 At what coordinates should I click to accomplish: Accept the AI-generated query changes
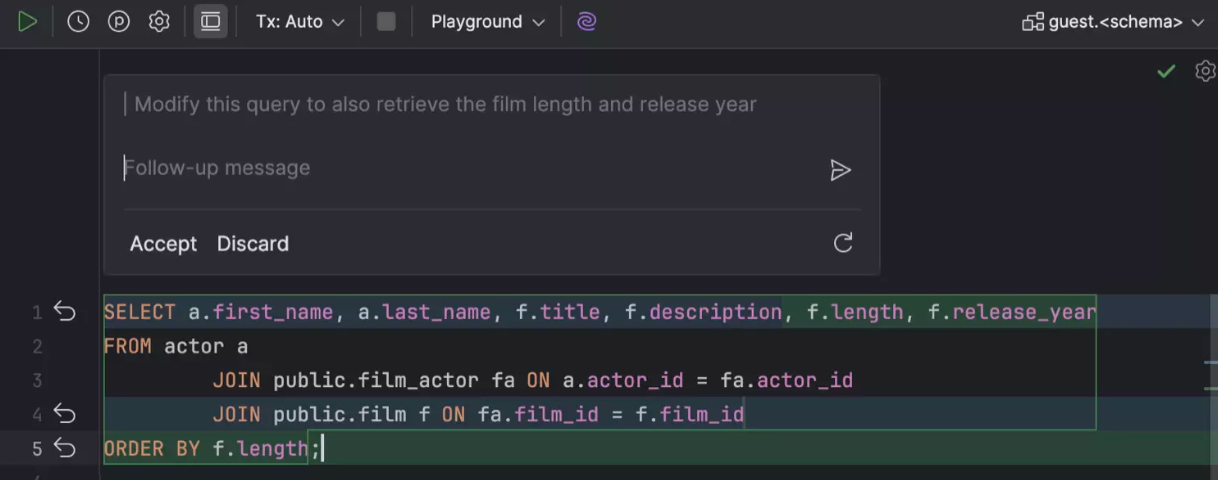click(163, 244)
